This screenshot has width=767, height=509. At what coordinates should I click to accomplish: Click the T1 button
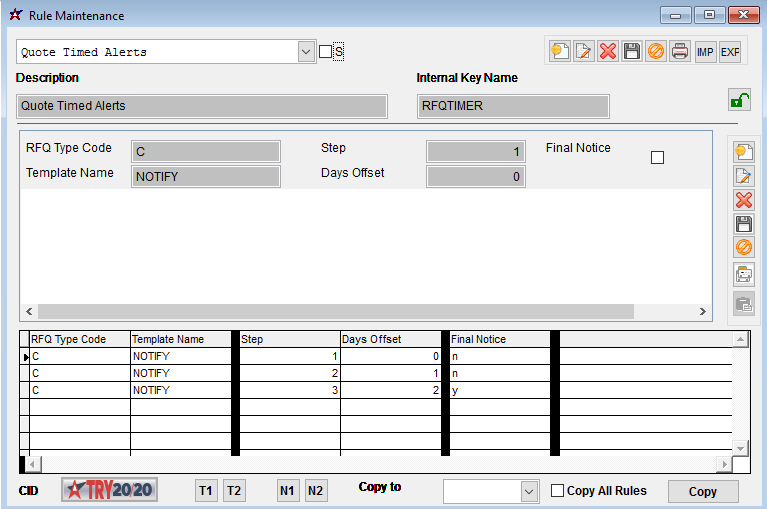[x=206, y=491]
